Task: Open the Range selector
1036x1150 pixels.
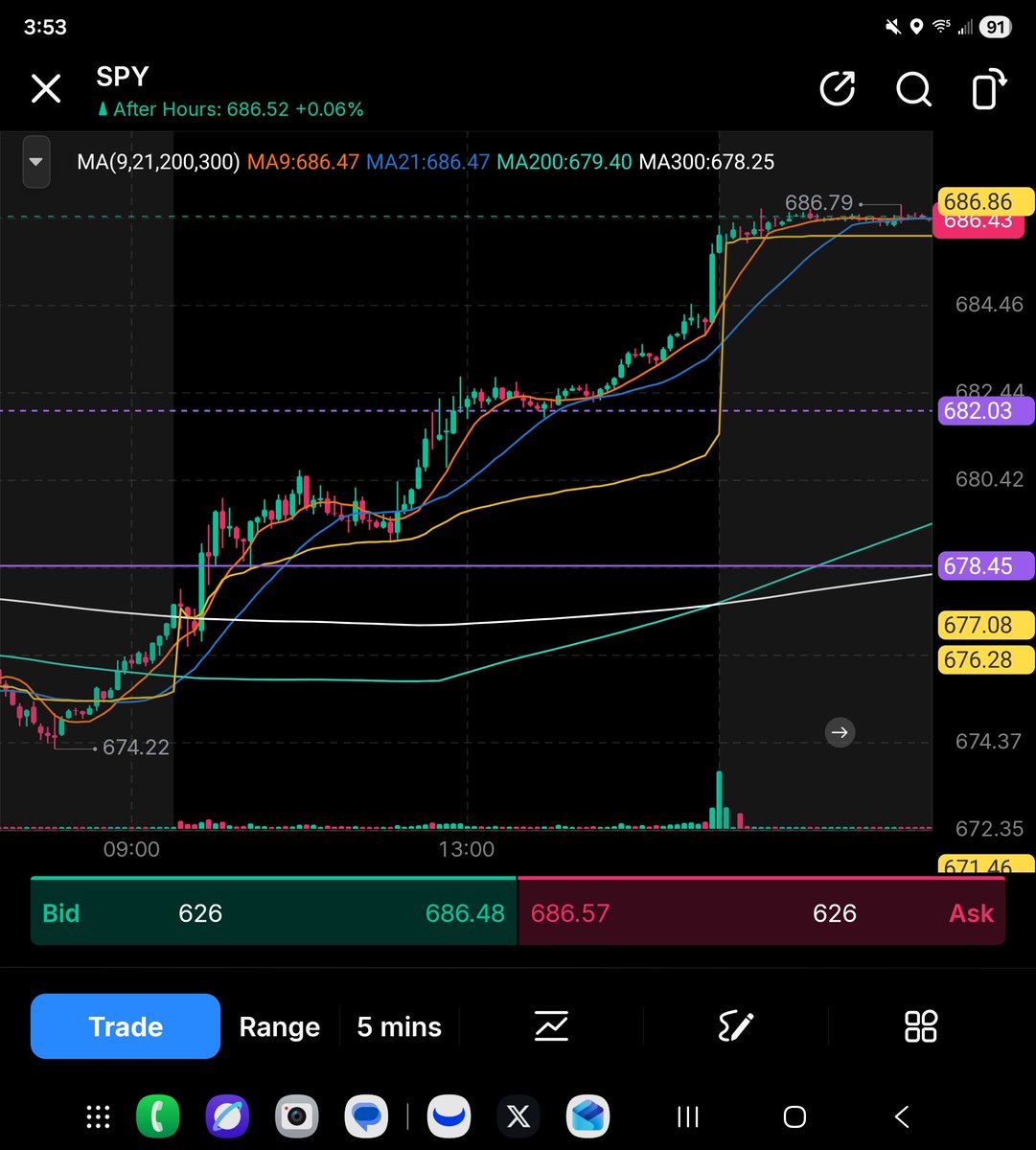Action: [279, 1026]
